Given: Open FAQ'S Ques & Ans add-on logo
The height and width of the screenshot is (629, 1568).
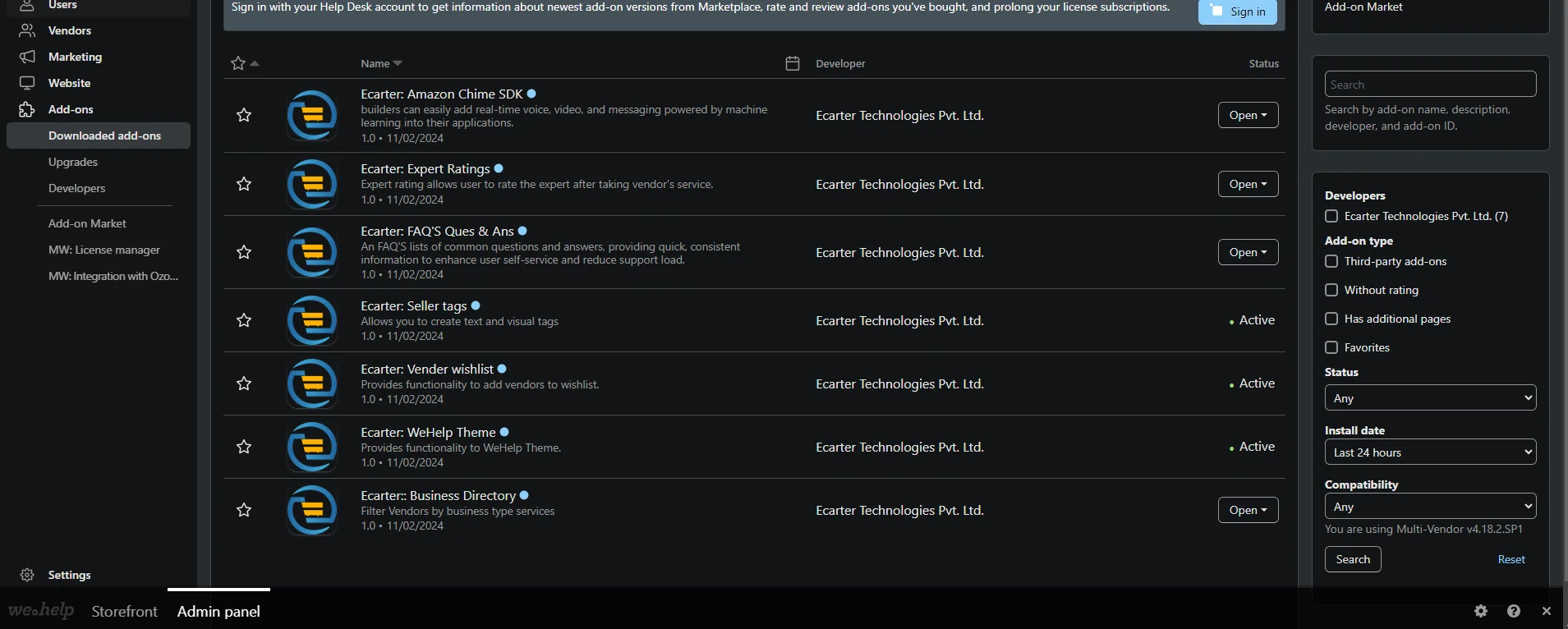Looking at the screenshot, I should 312,252.
